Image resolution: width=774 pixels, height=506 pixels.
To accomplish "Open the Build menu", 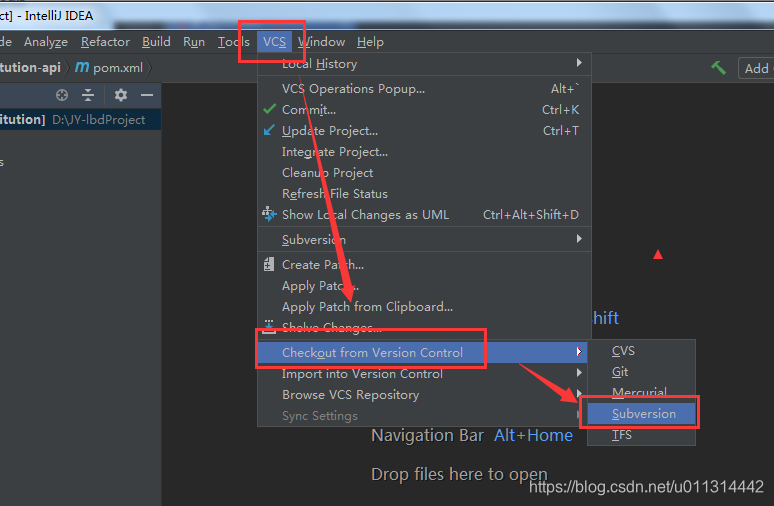I will tap(156, 42).
